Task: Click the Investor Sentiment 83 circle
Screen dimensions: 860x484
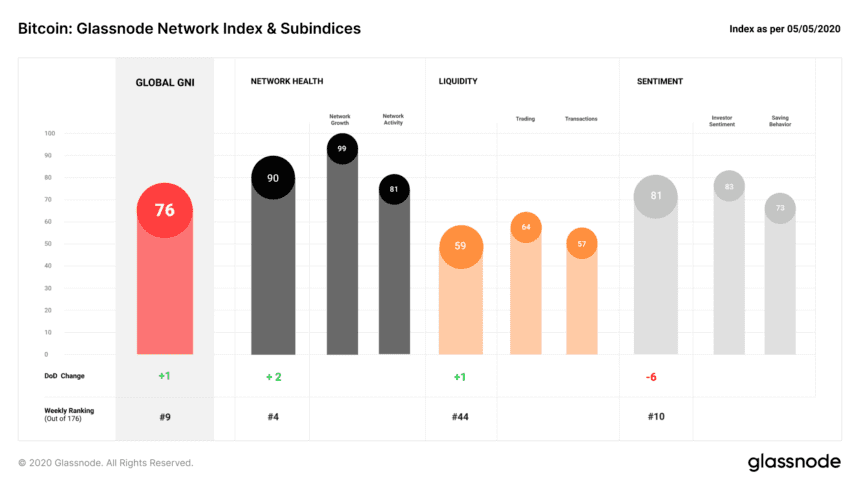Action: pos(729,186)
